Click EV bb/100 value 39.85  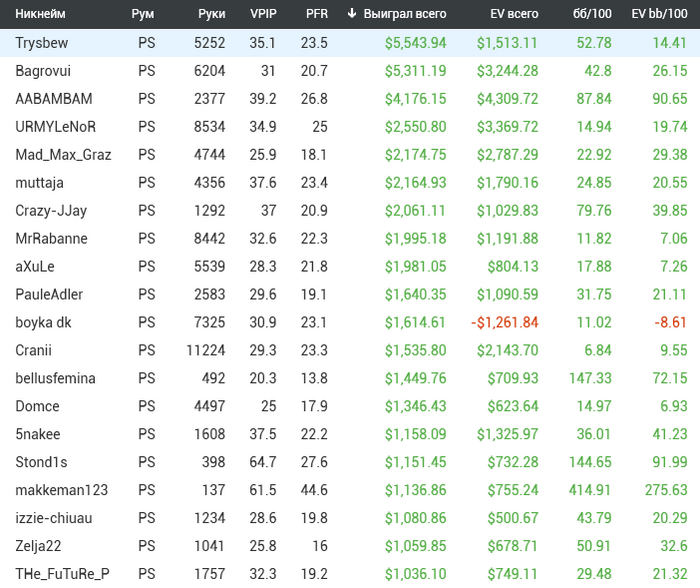[x=670, y=211]
